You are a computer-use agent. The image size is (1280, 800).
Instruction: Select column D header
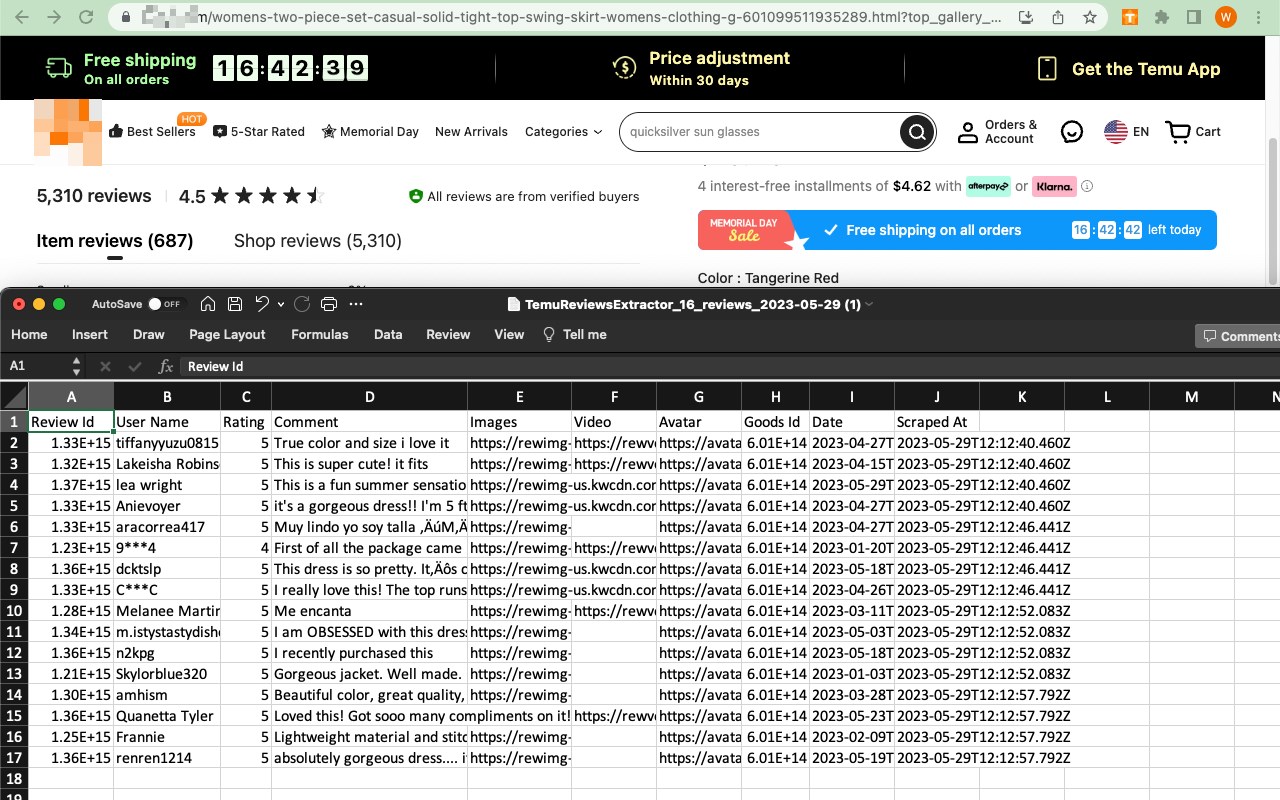[x=370, y=397]
